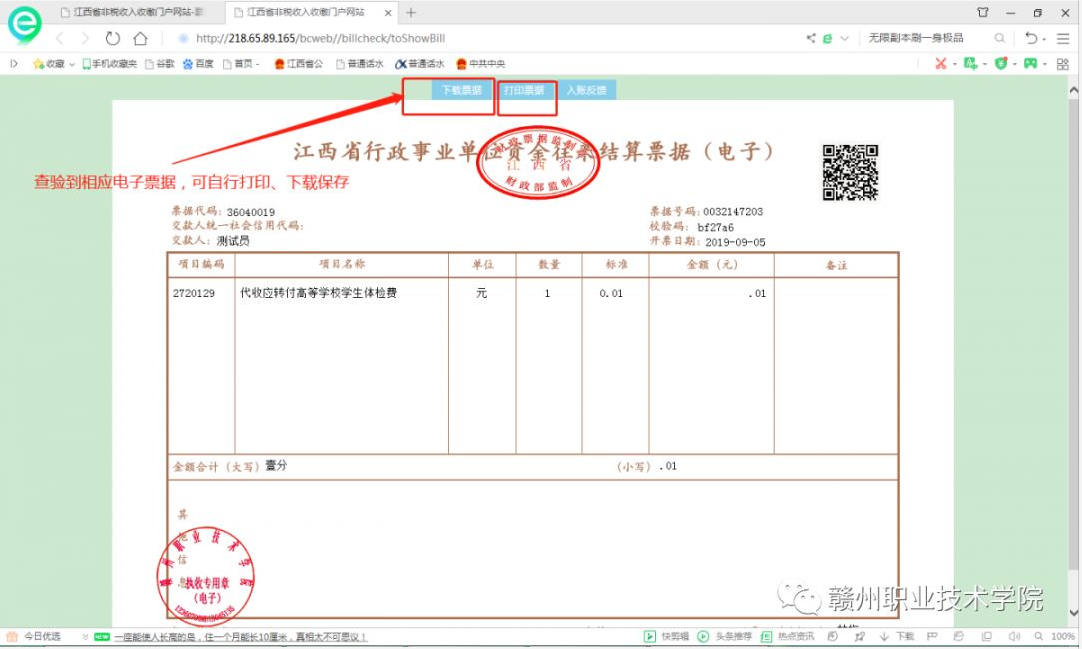Click the 打印票据 print button
The height and width of the screenshot is (649, 1082).
click(524, 90)
